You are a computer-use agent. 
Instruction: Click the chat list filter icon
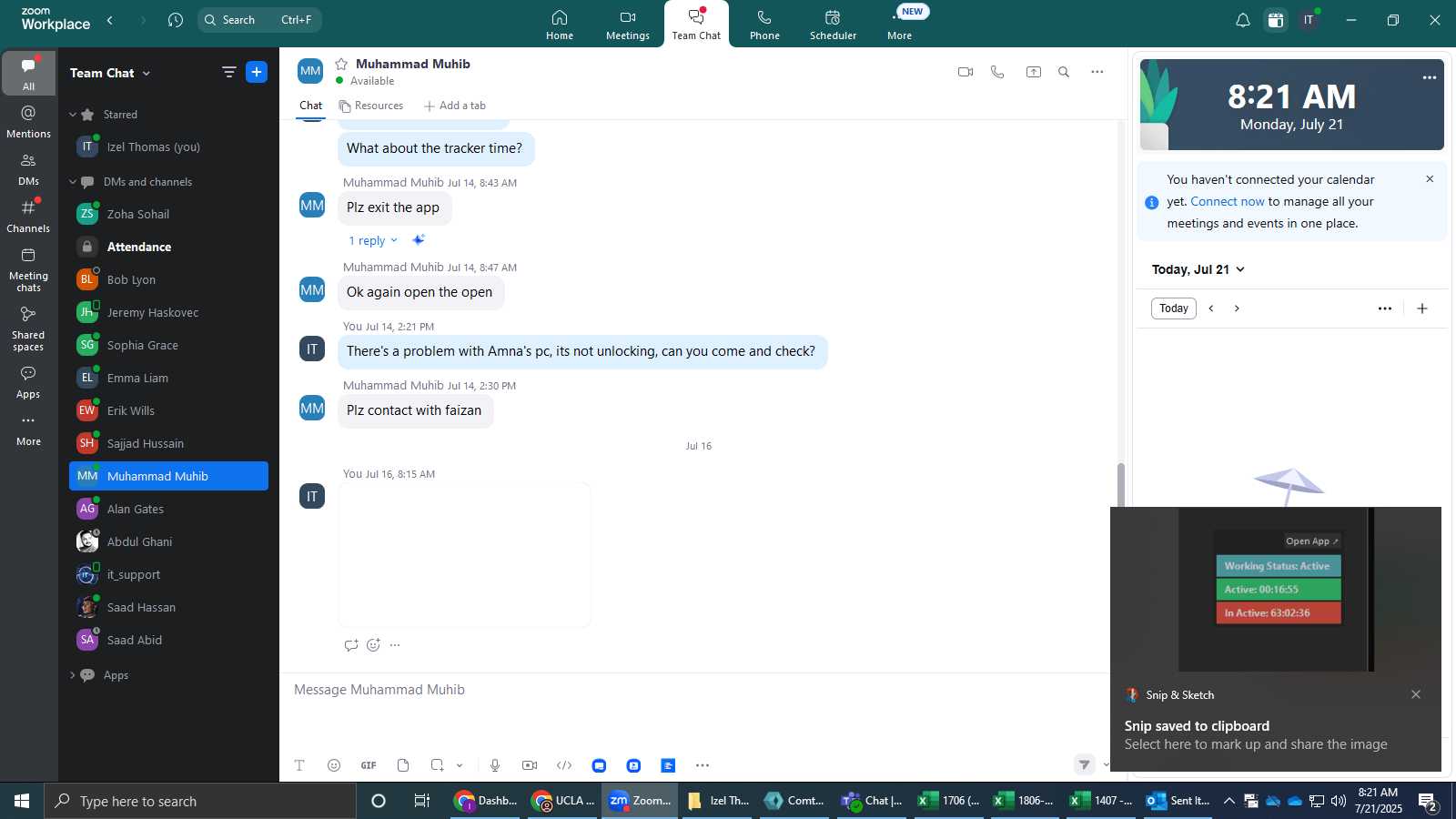point(228,72)
